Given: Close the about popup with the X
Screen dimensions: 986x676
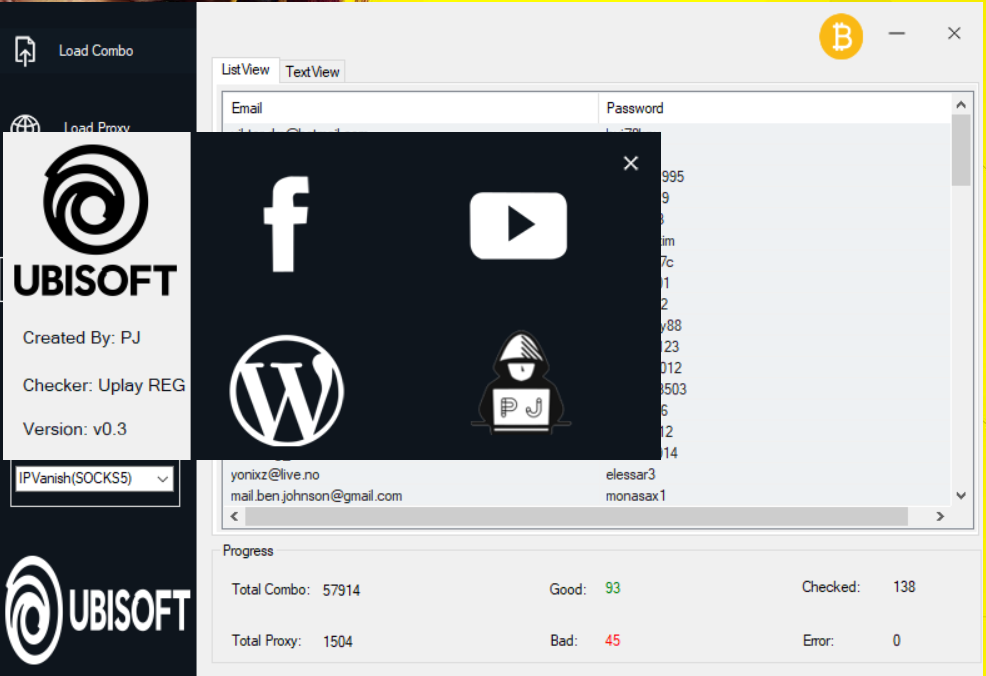Looking at the screenshot, I should coord(631,163).
